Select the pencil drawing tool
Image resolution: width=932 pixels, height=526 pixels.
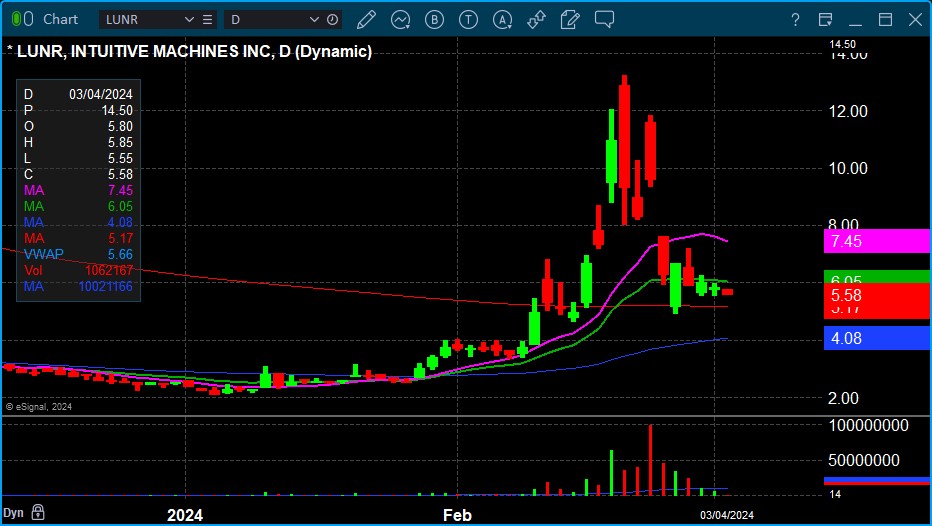[366, 20]
